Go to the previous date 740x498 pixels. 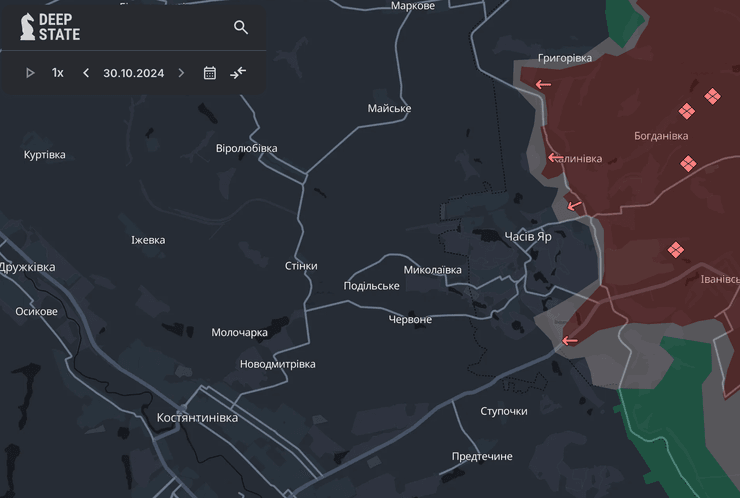point(86,73)
